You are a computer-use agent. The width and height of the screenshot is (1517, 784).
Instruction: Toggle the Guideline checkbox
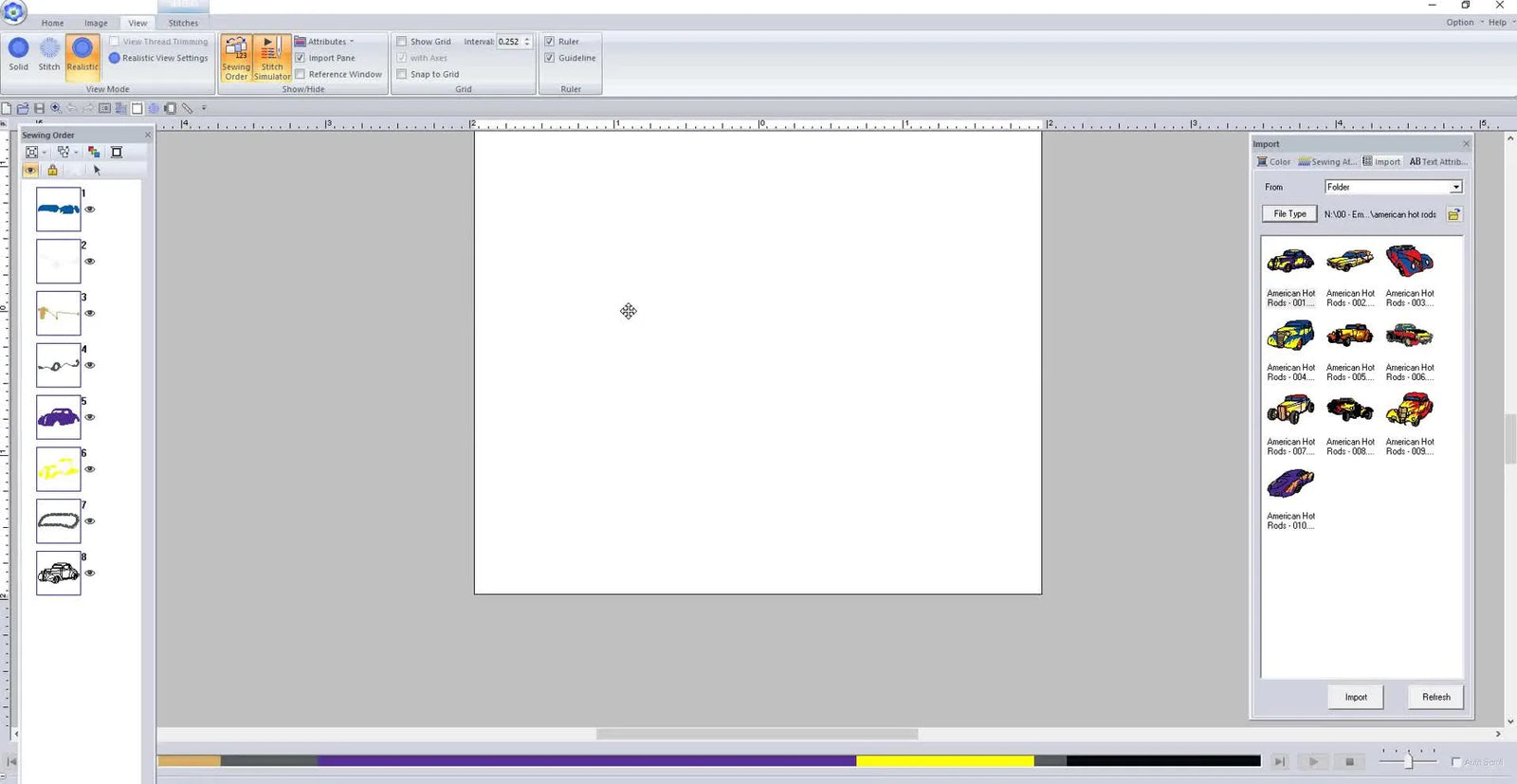pos(550,58)
